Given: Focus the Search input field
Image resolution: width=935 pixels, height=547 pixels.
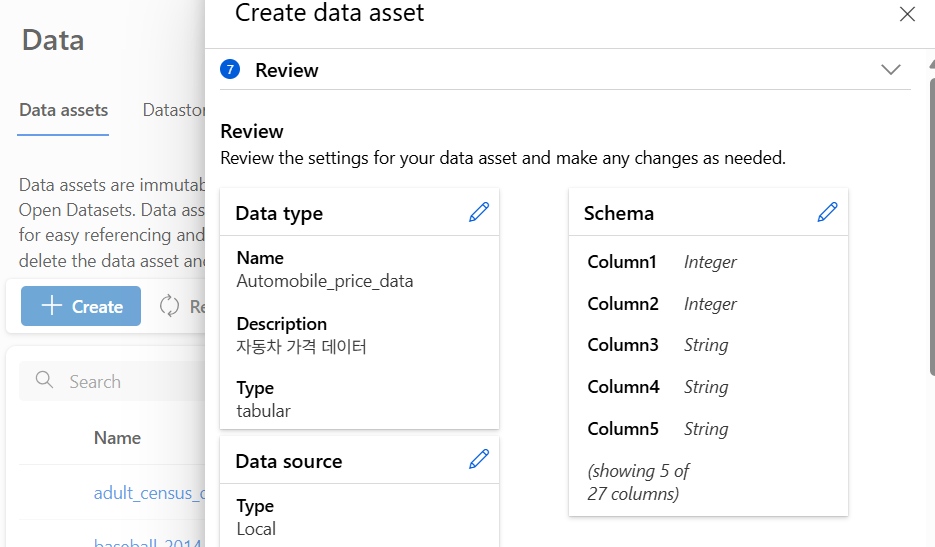Looking at the screenshot, I should (130, 381).
